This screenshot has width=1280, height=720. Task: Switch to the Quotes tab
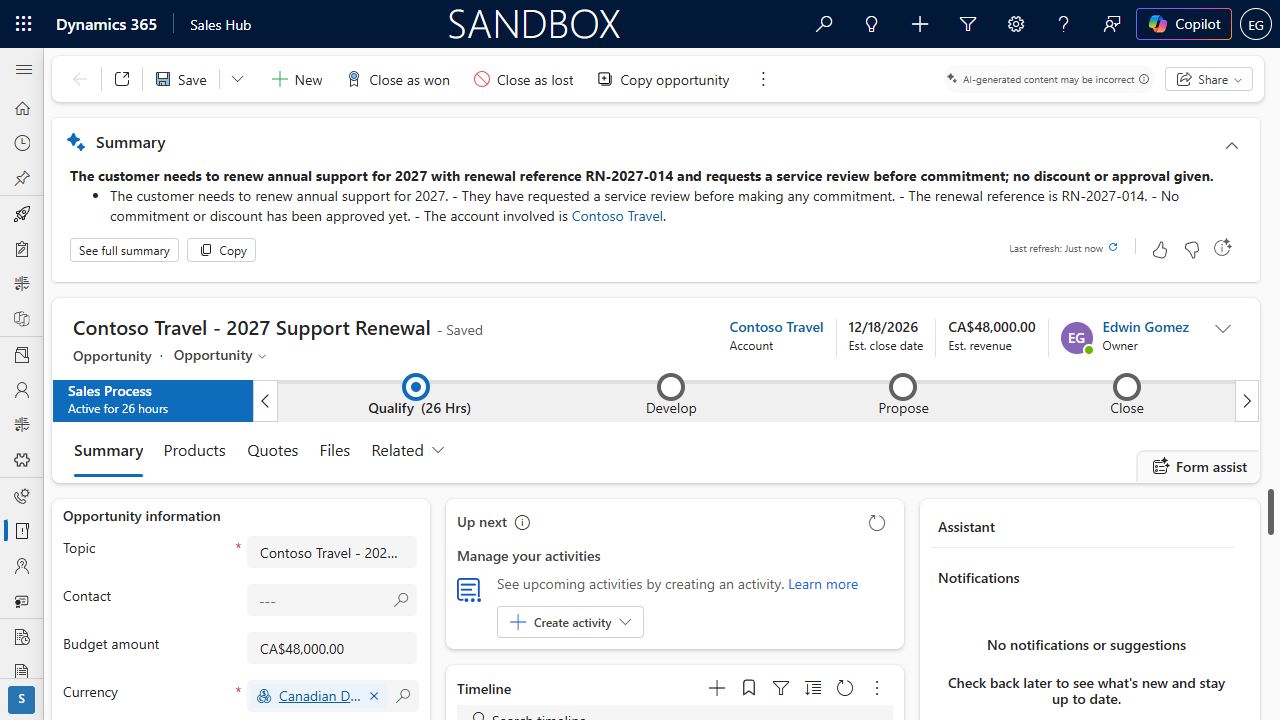[x=273, y=451]
